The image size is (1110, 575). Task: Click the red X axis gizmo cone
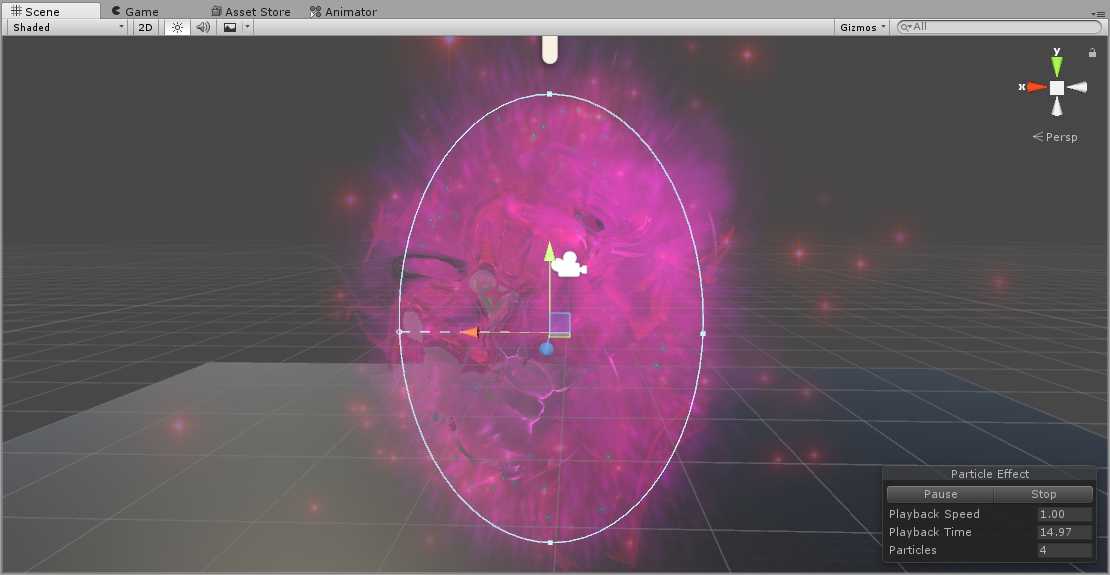1035,88
